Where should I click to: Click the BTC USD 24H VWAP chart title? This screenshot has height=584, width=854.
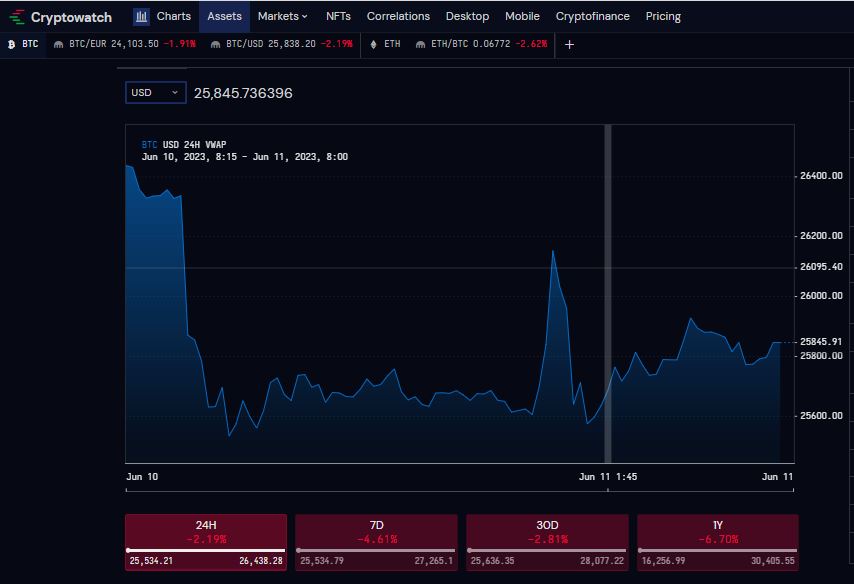pos(184,144)
